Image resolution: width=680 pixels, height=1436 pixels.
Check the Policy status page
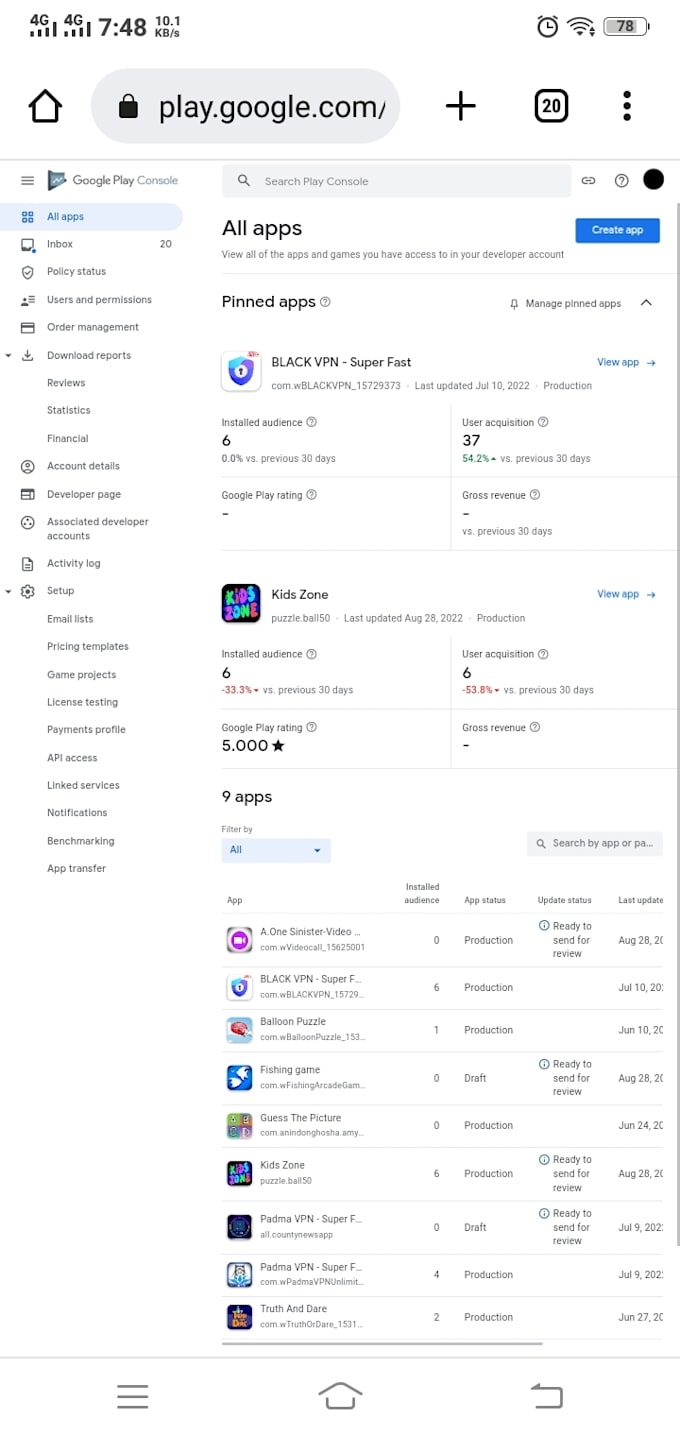click(x=75, y=271)
